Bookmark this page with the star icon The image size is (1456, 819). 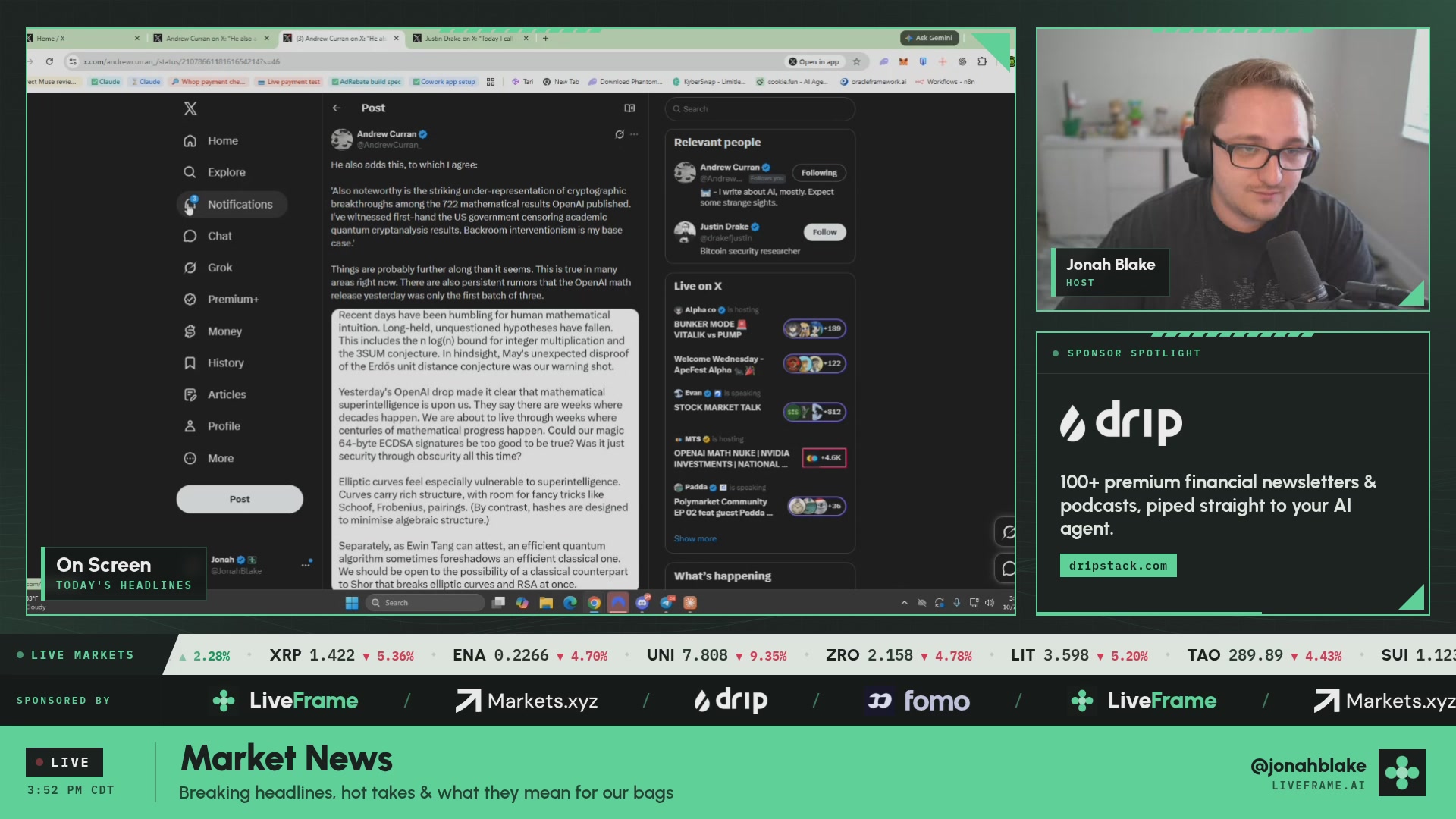856,61
